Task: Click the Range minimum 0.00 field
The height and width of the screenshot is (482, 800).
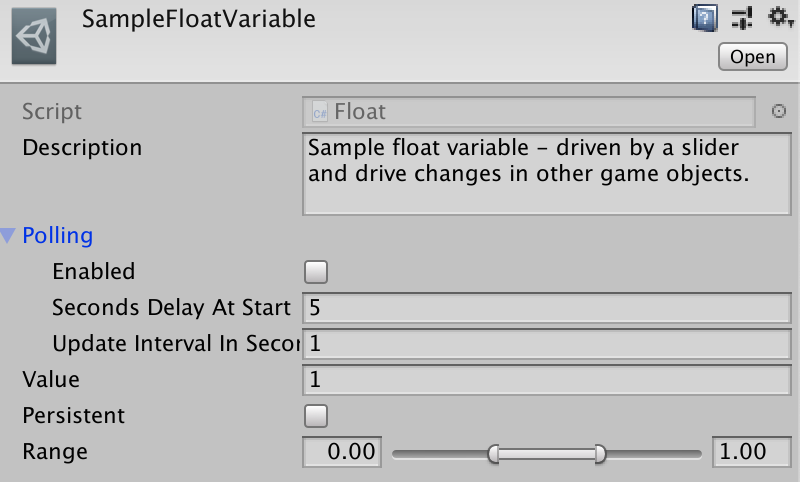Action: [342, 452]
